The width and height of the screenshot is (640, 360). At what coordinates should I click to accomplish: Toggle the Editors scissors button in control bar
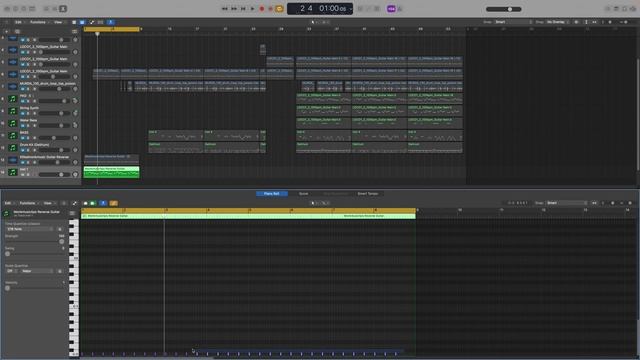coord(63,9)
